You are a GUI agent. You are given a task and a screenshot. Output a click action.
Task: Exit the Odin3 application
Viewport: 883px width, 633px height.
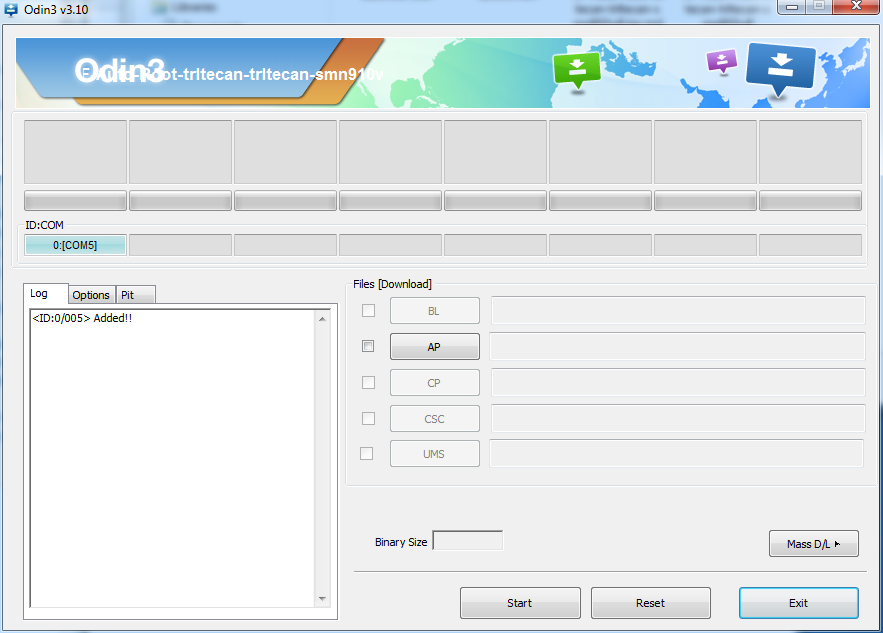(x=799, y=603)
